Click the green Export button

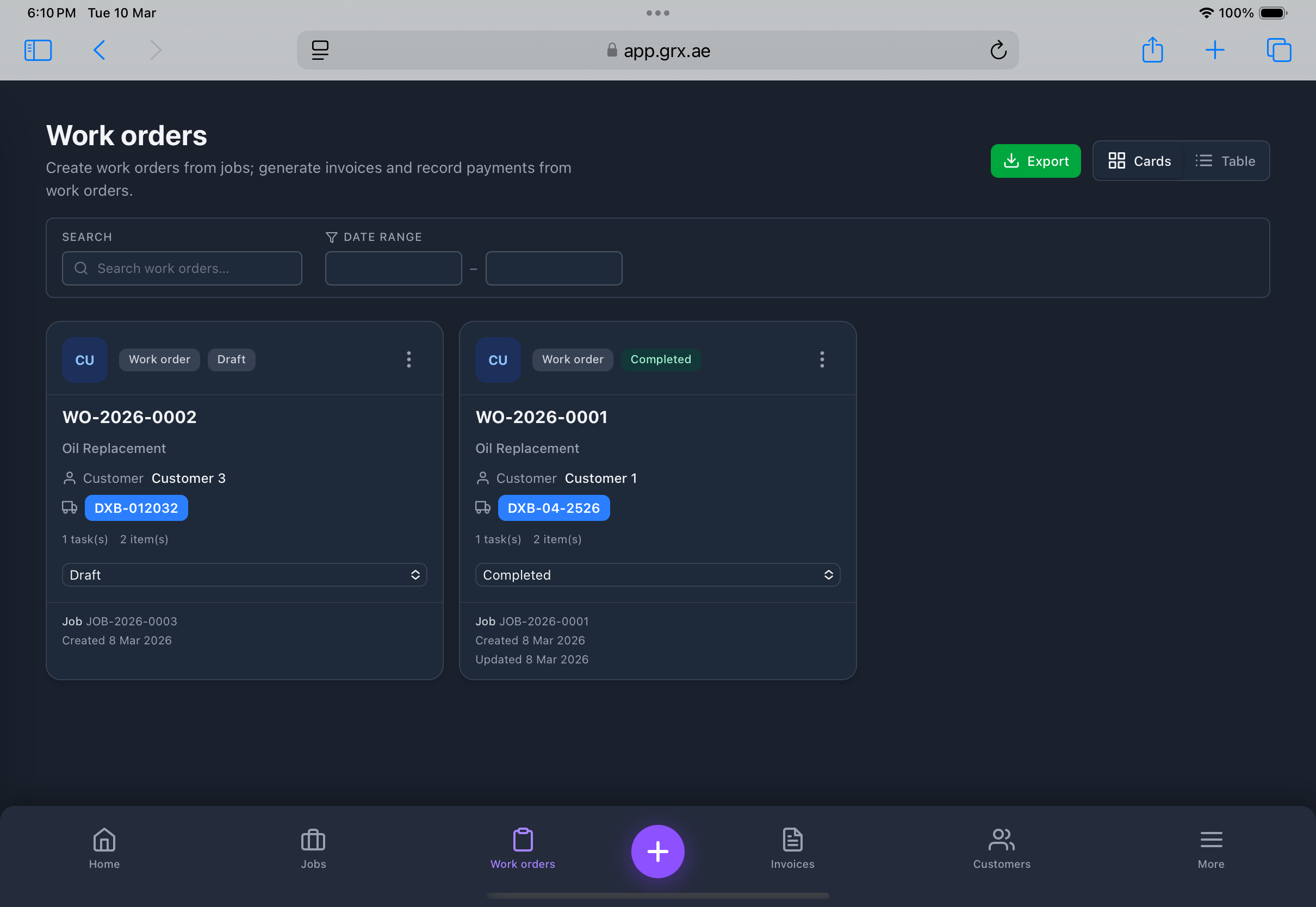point(1035,161)
